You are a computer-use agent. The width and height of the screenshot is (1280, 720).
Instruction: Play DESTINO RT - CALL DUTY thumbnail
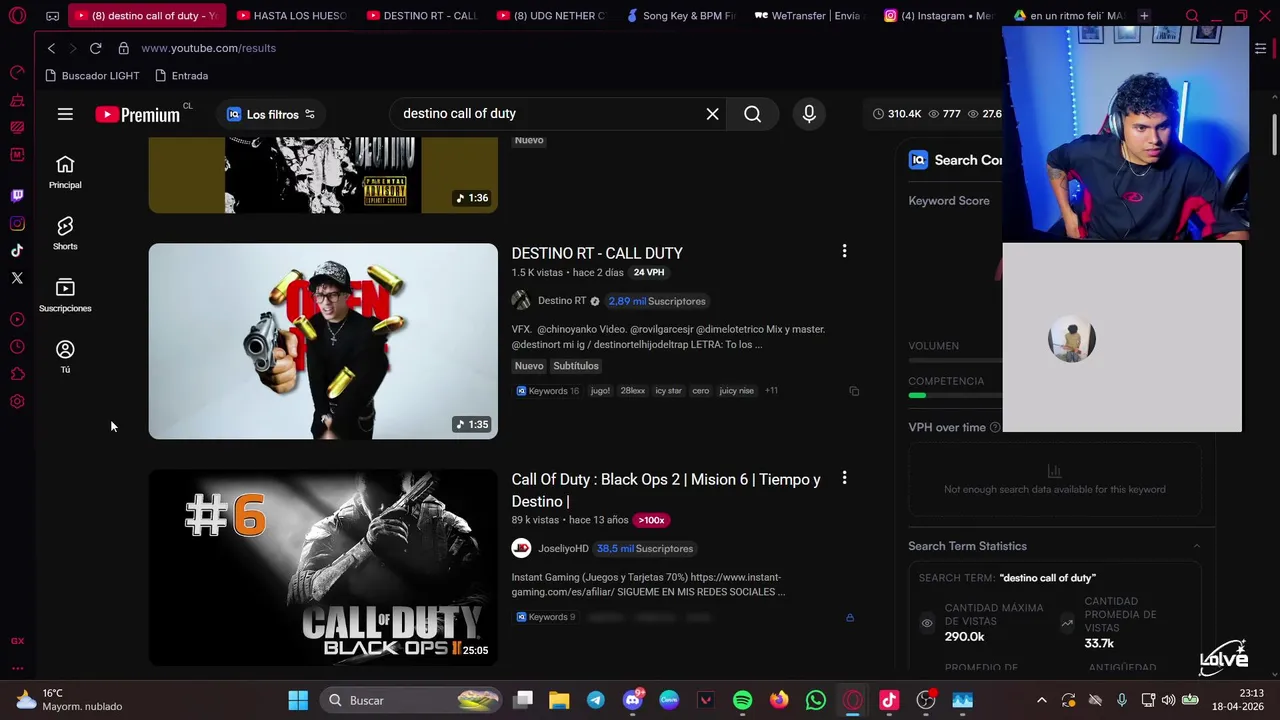coord(323,341)
